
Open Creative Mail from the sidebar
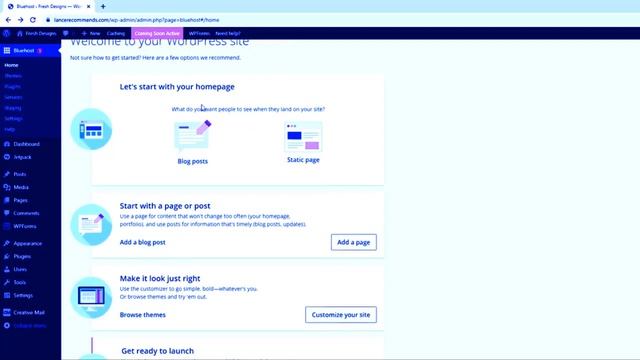(x=29, y=313)
